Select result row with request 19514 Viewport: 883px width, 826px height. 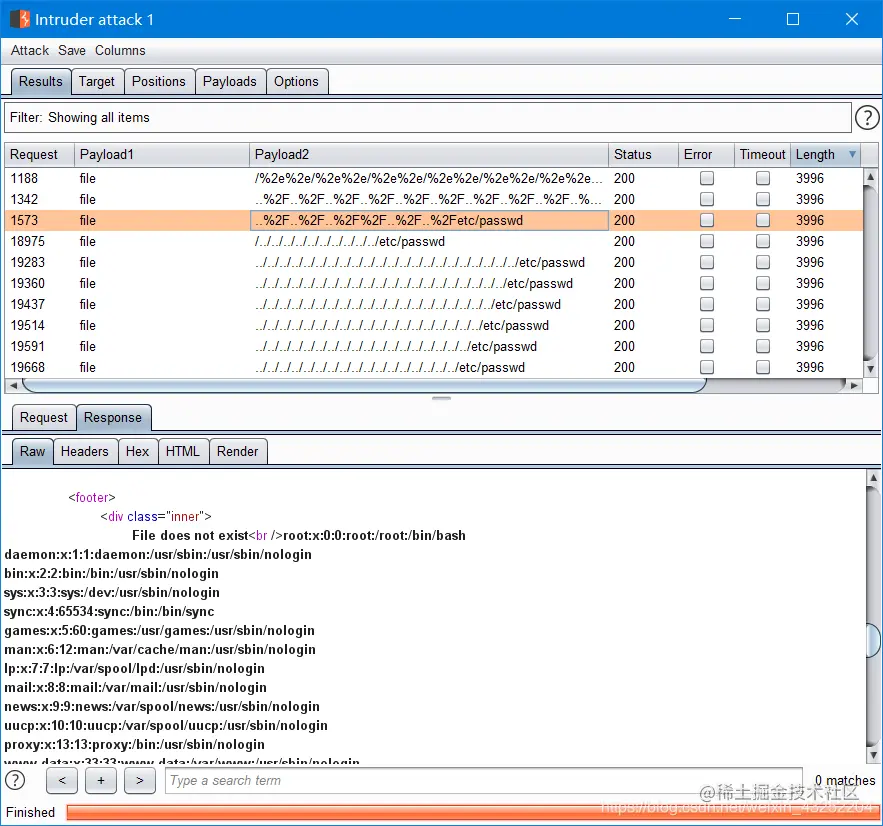[434, 325]
